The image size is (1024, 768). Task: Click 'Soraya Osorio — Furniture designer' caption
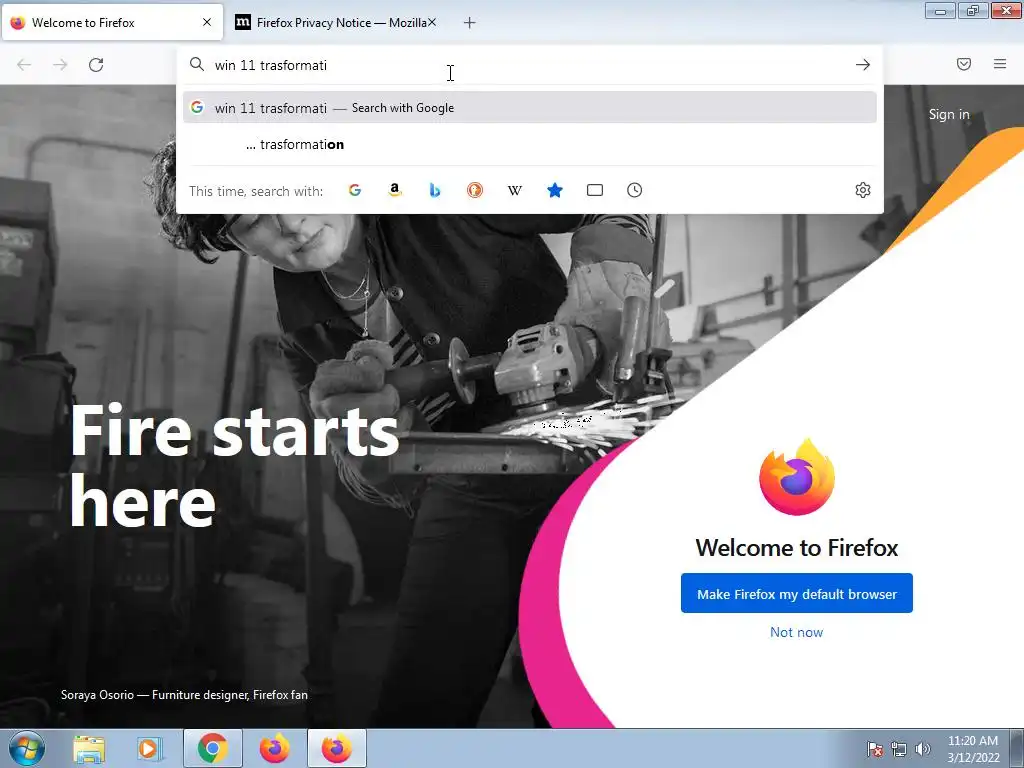click(x=184, y=695)
